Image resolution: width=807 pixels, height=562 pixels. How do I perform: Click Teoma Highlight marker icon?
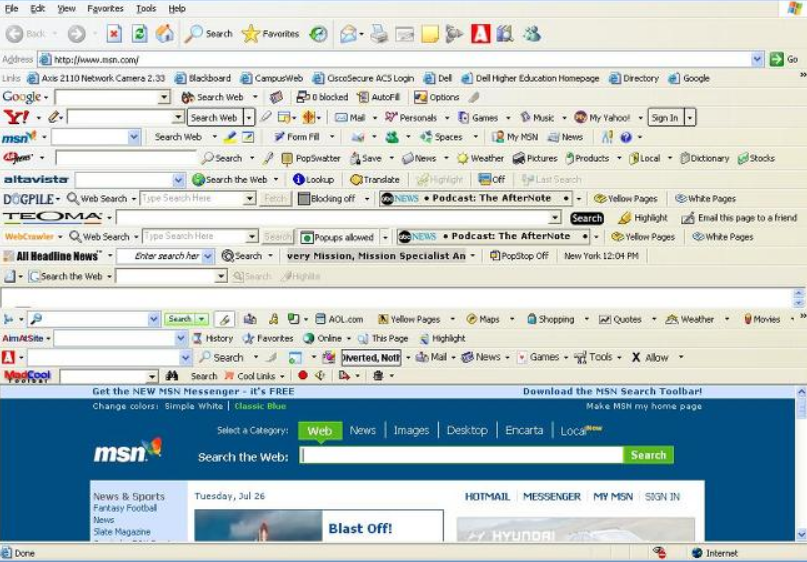click(624, 218)
